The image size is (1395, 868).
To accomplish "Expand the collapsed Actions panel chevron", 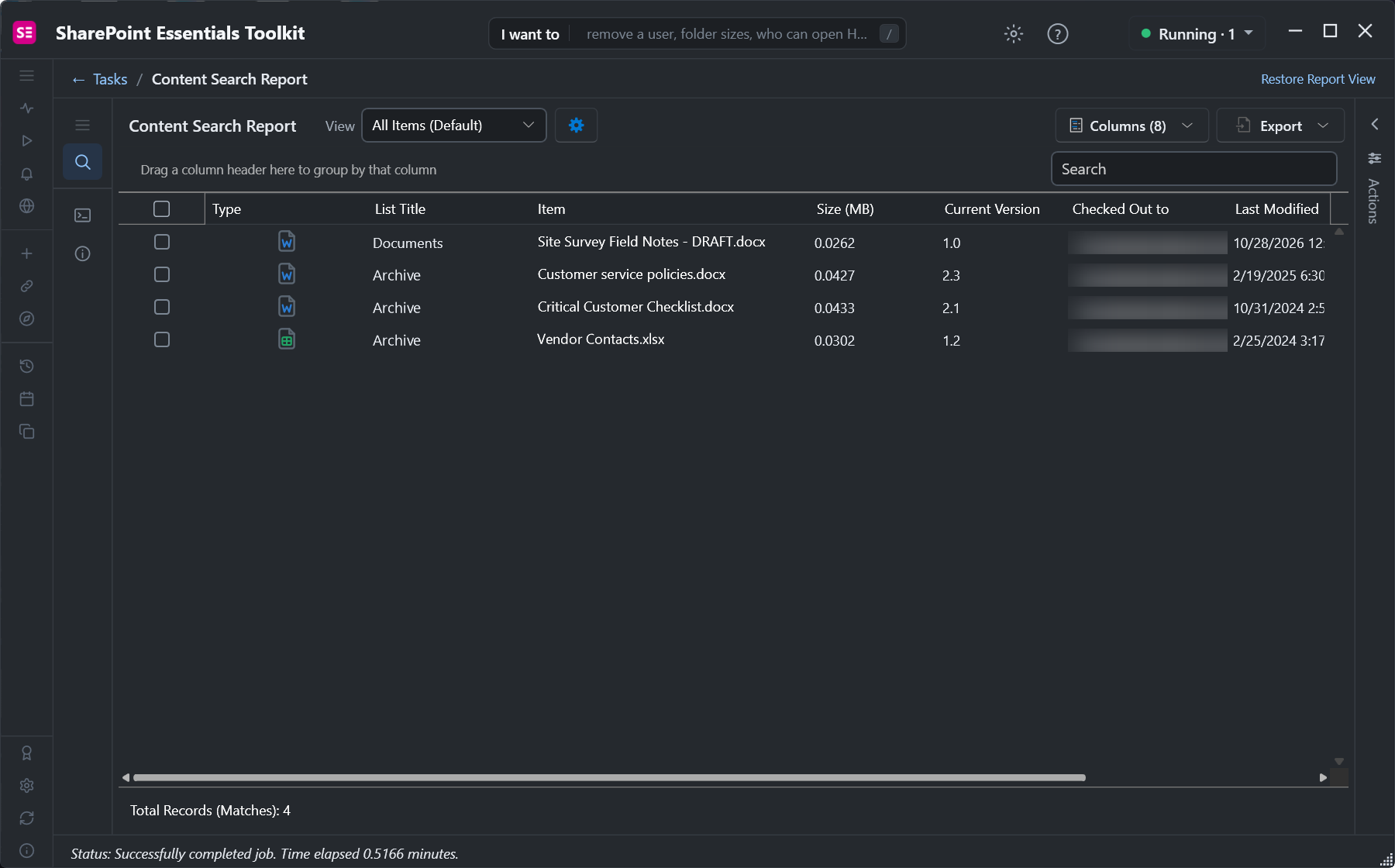I will pyautogui.click(x=1374, y=124).
